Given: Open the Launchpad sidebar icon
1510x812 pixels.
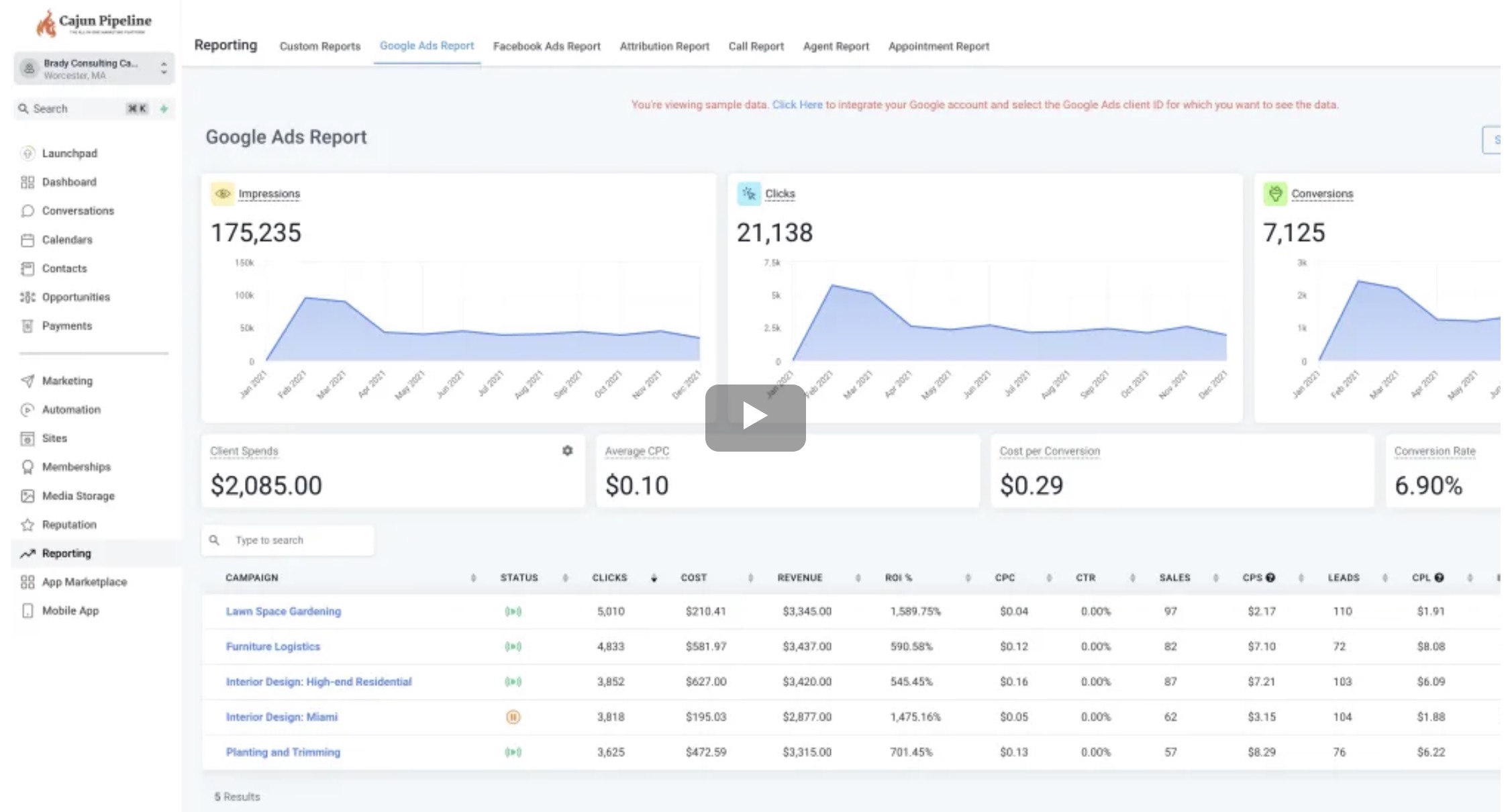Looking at the screenshot, I should 28,154.
